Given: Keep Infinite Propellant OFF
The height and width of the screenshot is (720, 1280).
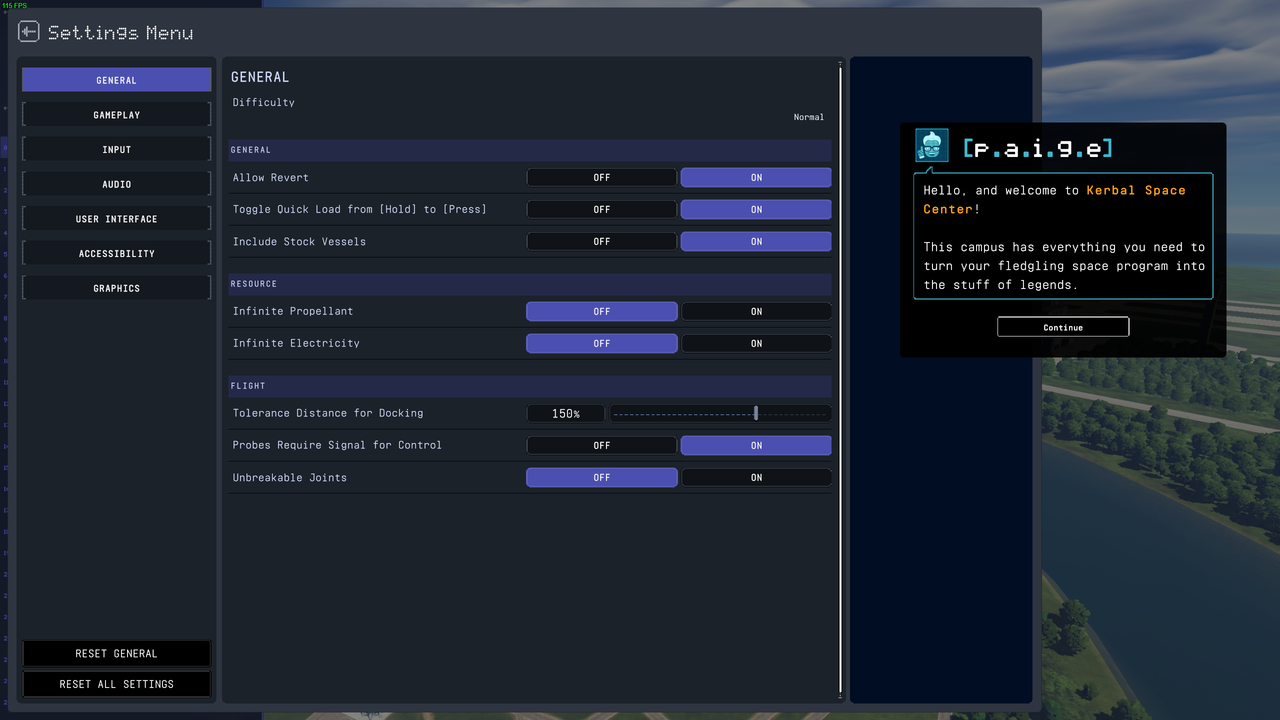Looking at the screenshot, I should click(x=602, y=311).
